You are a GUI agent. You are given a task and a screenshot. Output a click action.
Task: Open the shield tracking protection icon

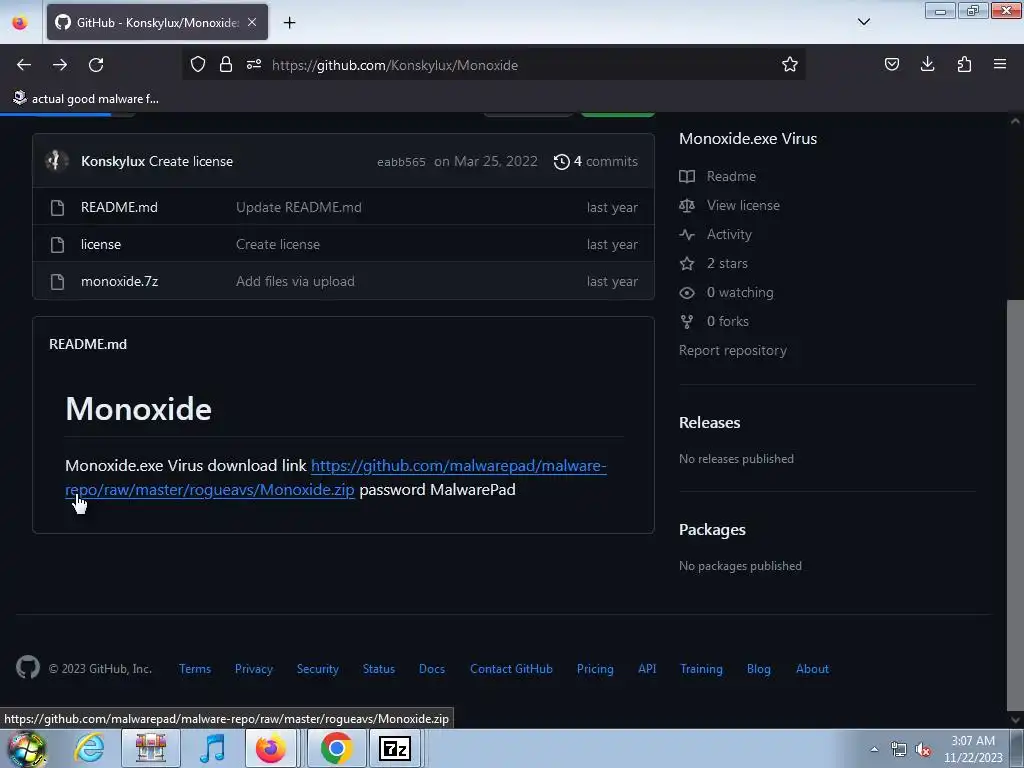click(198, 64)
